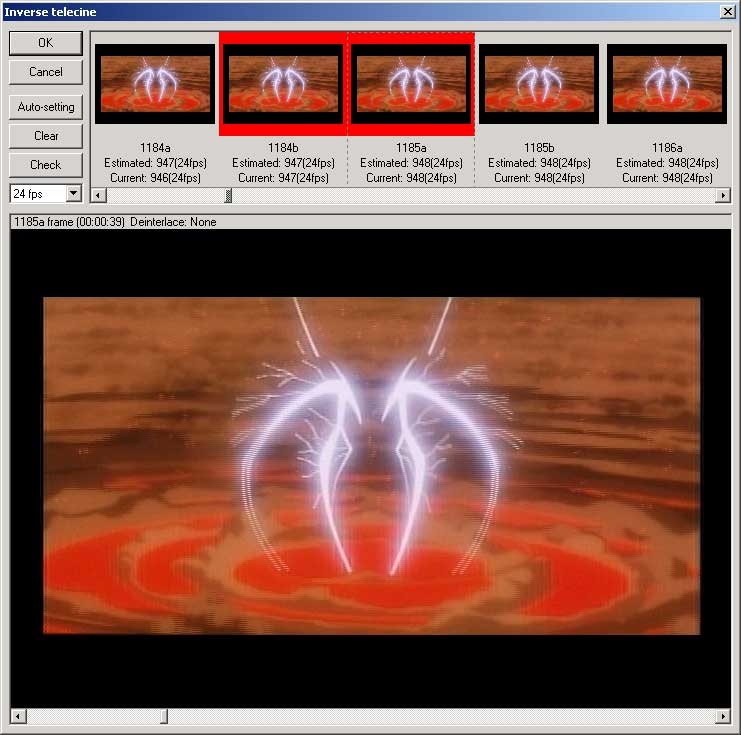Close the Inverse telecine window
Image resolution: width=741 pixels, height=735 pixels.
pos(728,12)
